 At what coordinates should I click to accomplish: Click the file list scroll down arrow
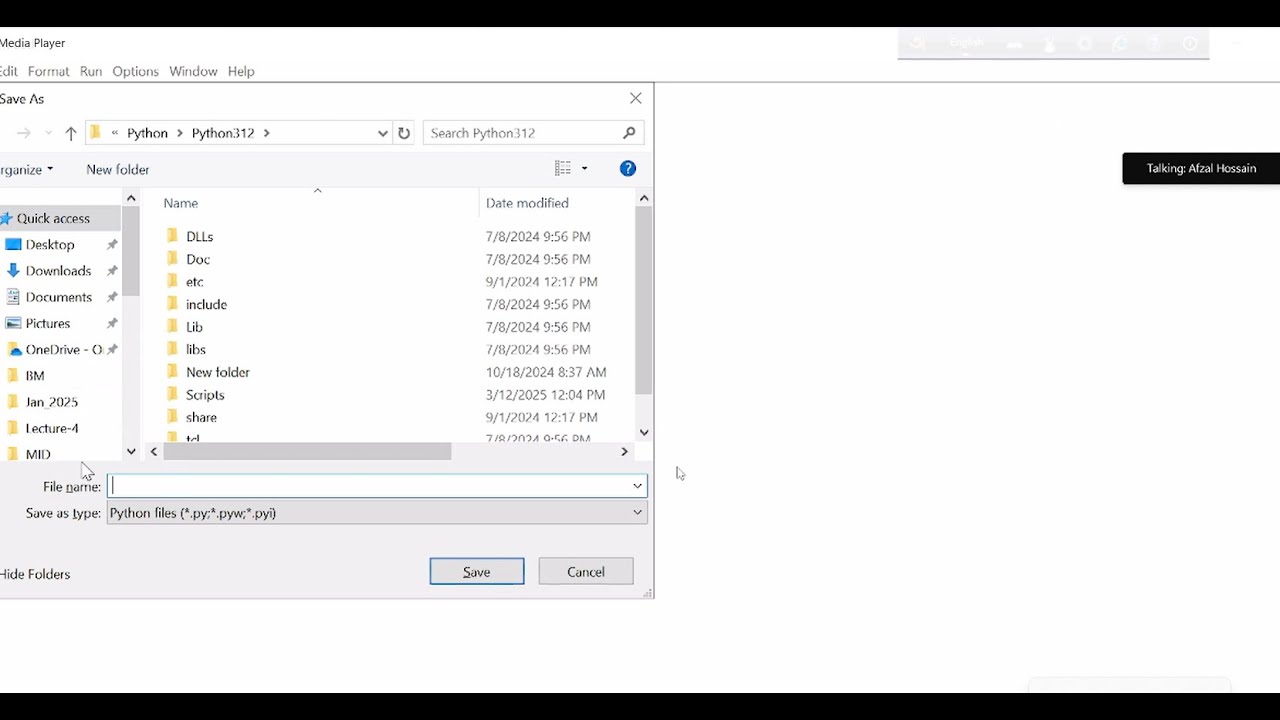pos(644,433)
